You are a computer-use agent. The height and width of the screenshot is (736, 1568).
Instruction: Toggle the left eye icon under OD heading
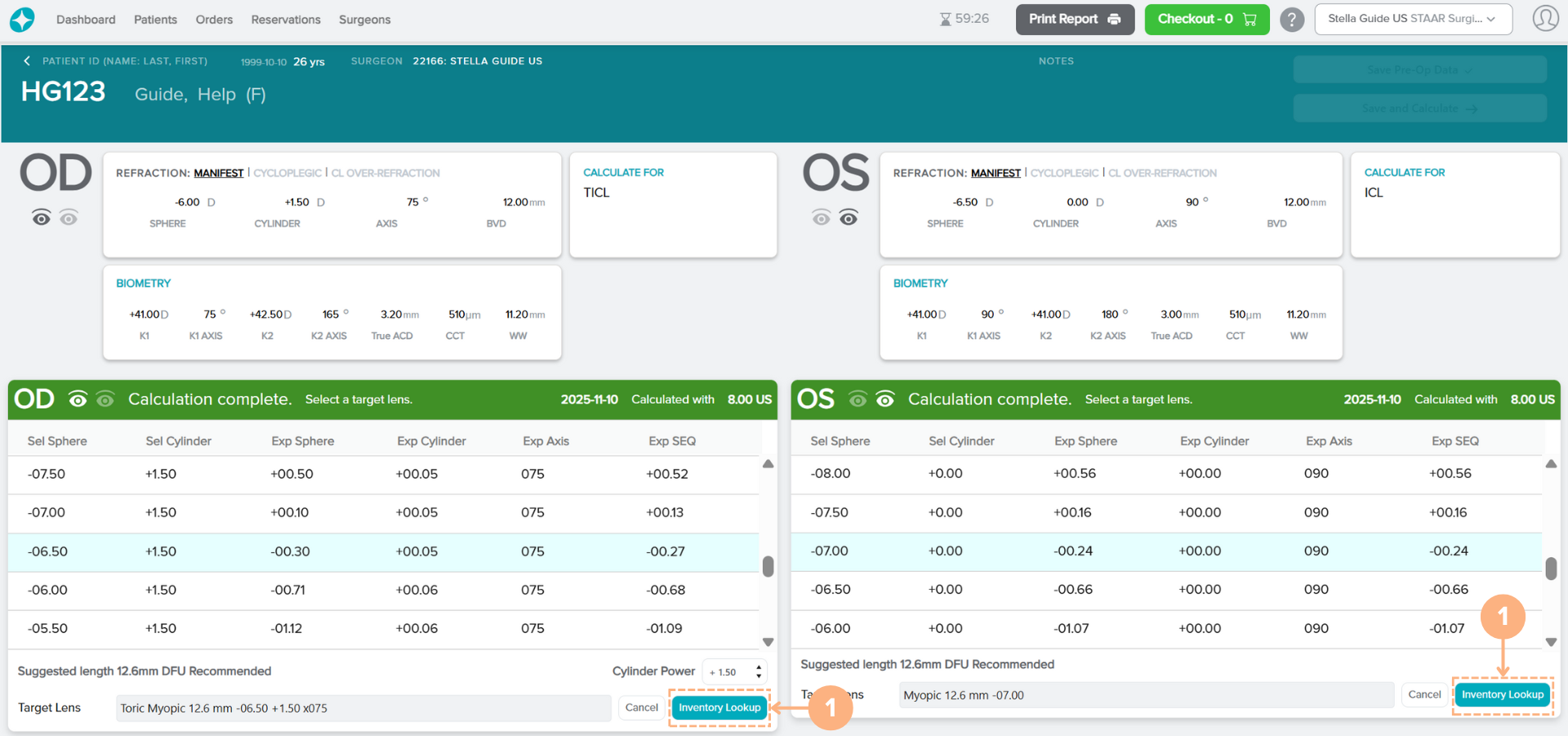[x=42, y=217]
